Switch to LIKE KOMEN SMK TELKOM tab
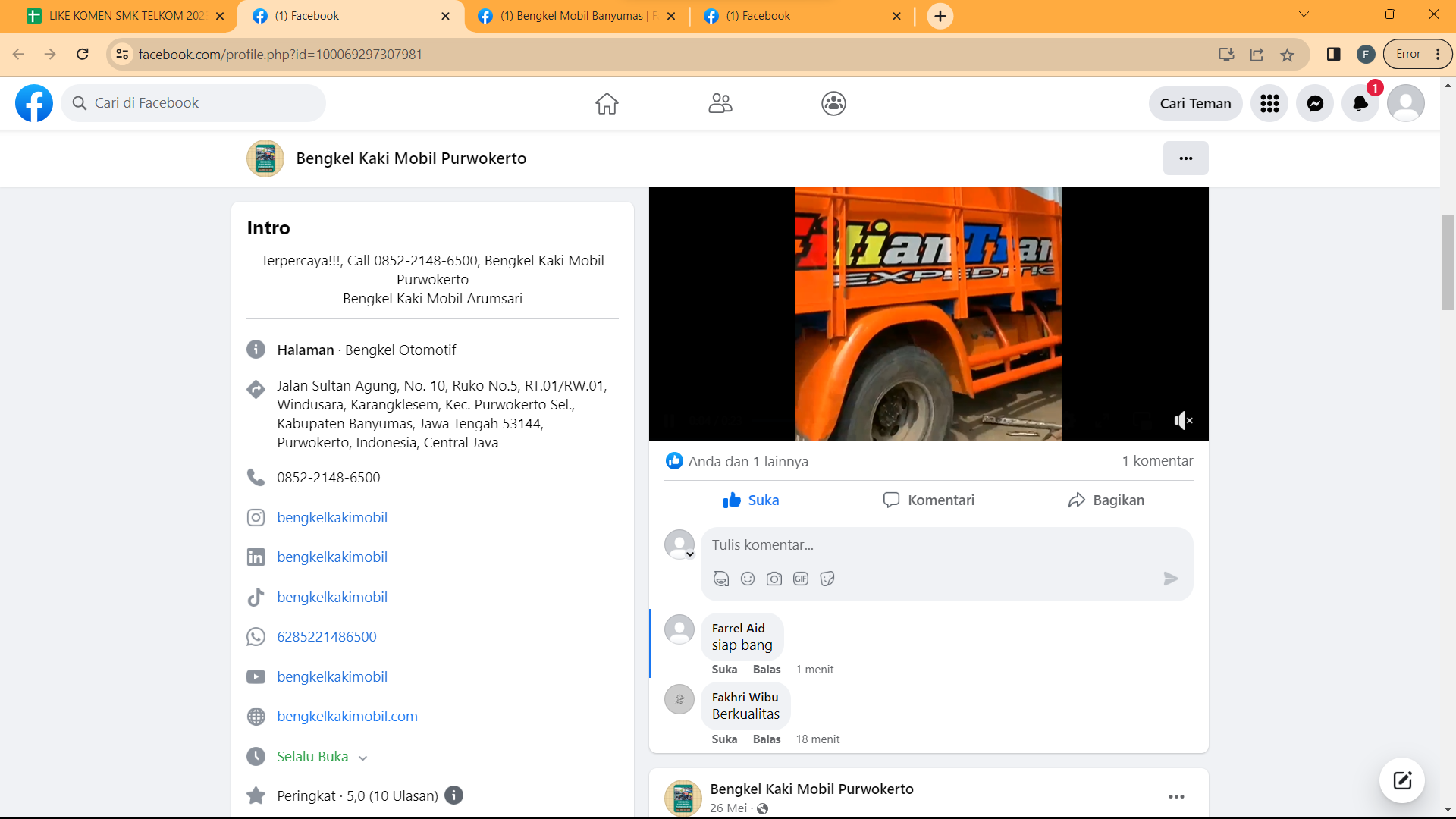 pyautogui.click(x=125, y=16)
